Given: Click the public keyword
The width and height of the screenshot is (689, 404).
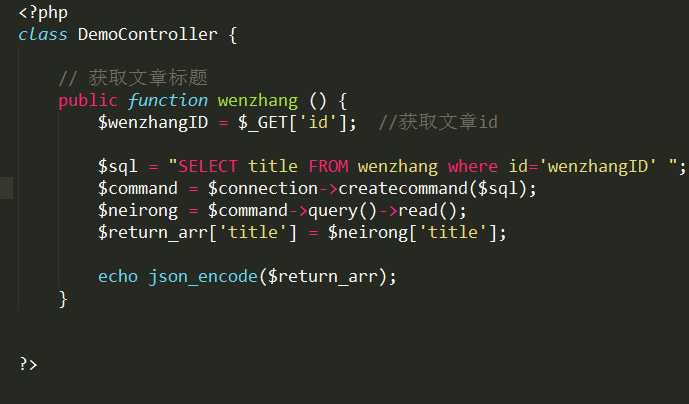Looking at the screenshot, I should [88, 101].
